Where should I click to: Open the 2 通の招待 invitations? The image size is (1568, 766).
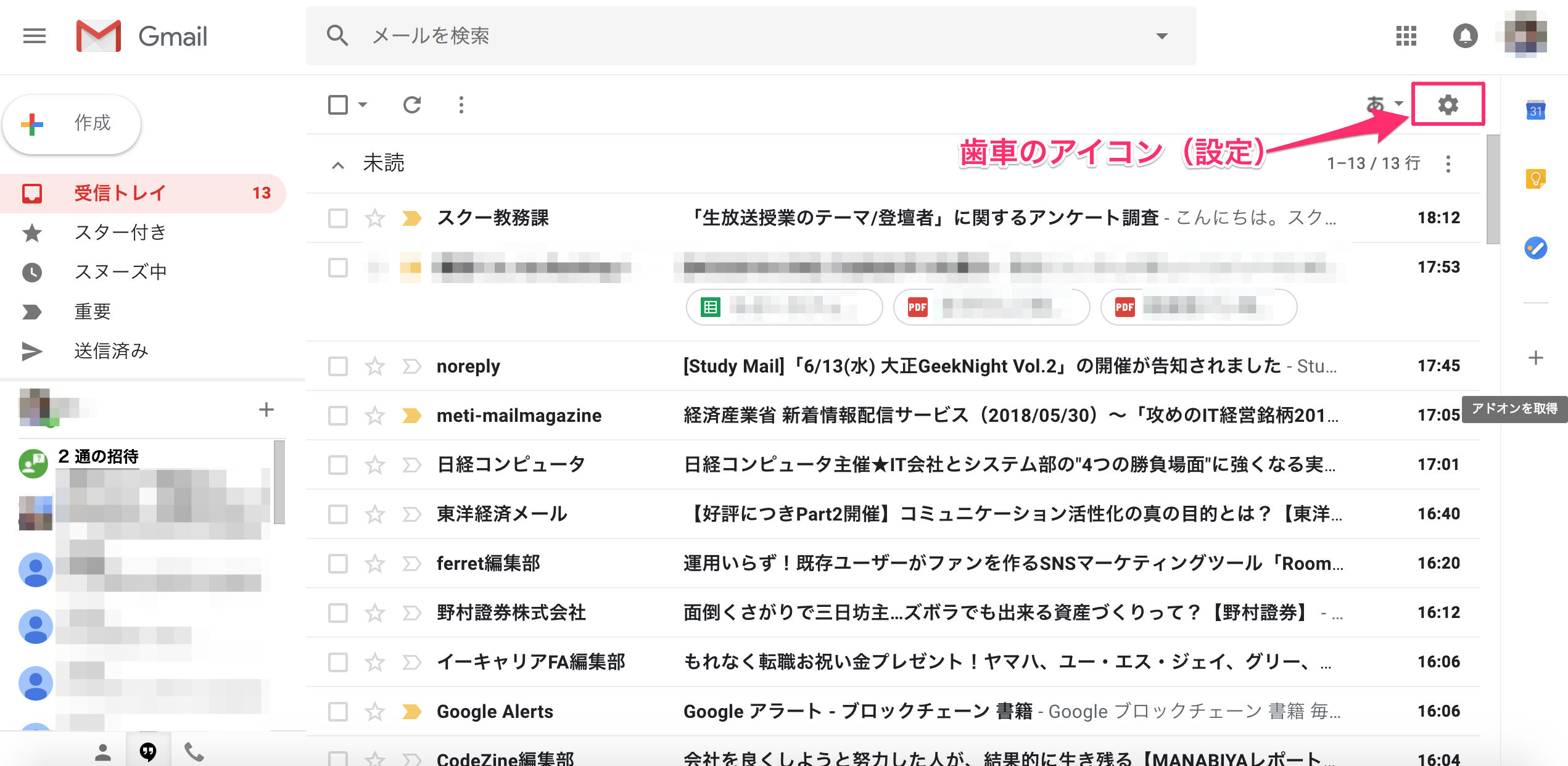click(98, 456)
